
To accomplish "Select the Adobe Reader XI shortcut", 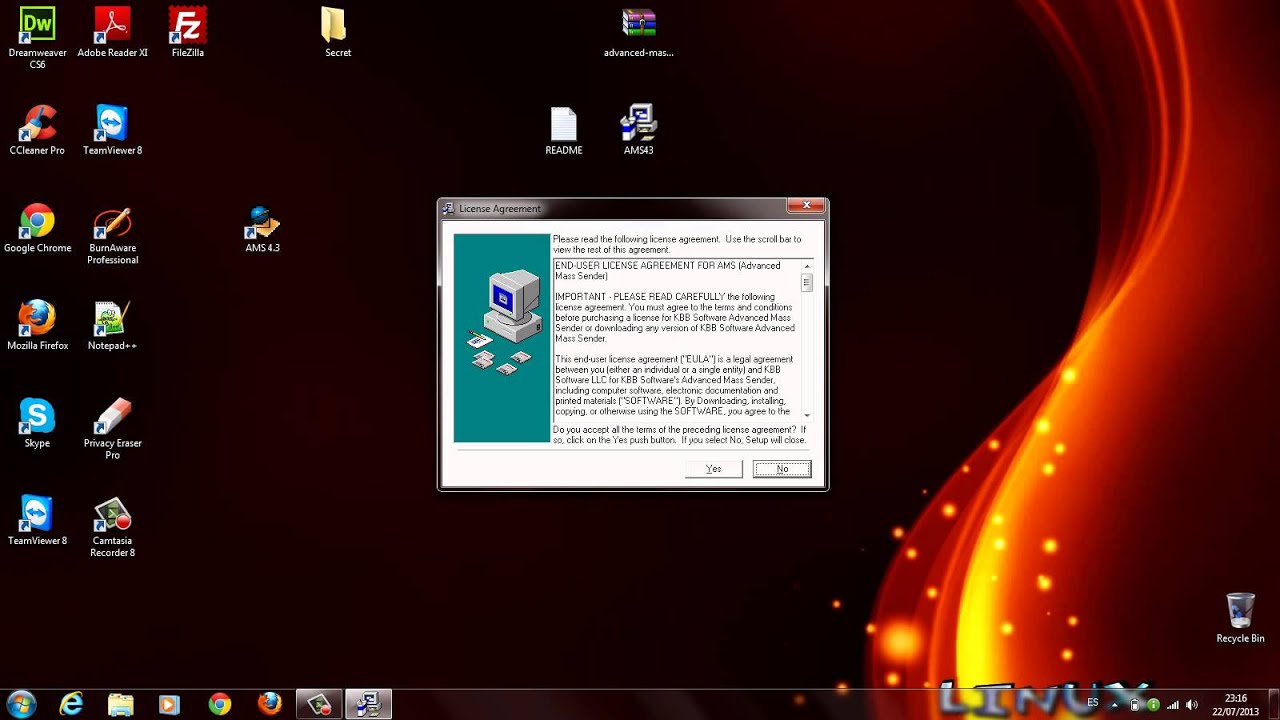I will coord(112,32).
